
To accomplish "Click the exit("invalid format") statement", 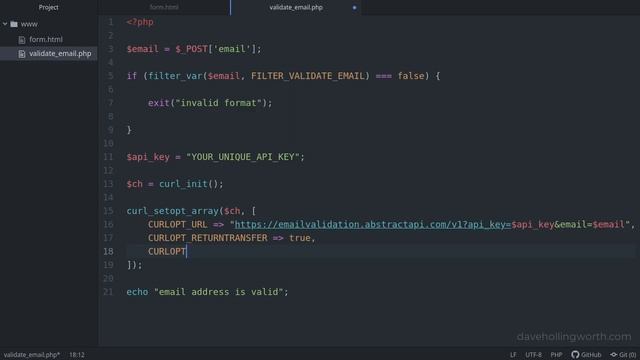I will pyautogui.click(x=210, y=103).
